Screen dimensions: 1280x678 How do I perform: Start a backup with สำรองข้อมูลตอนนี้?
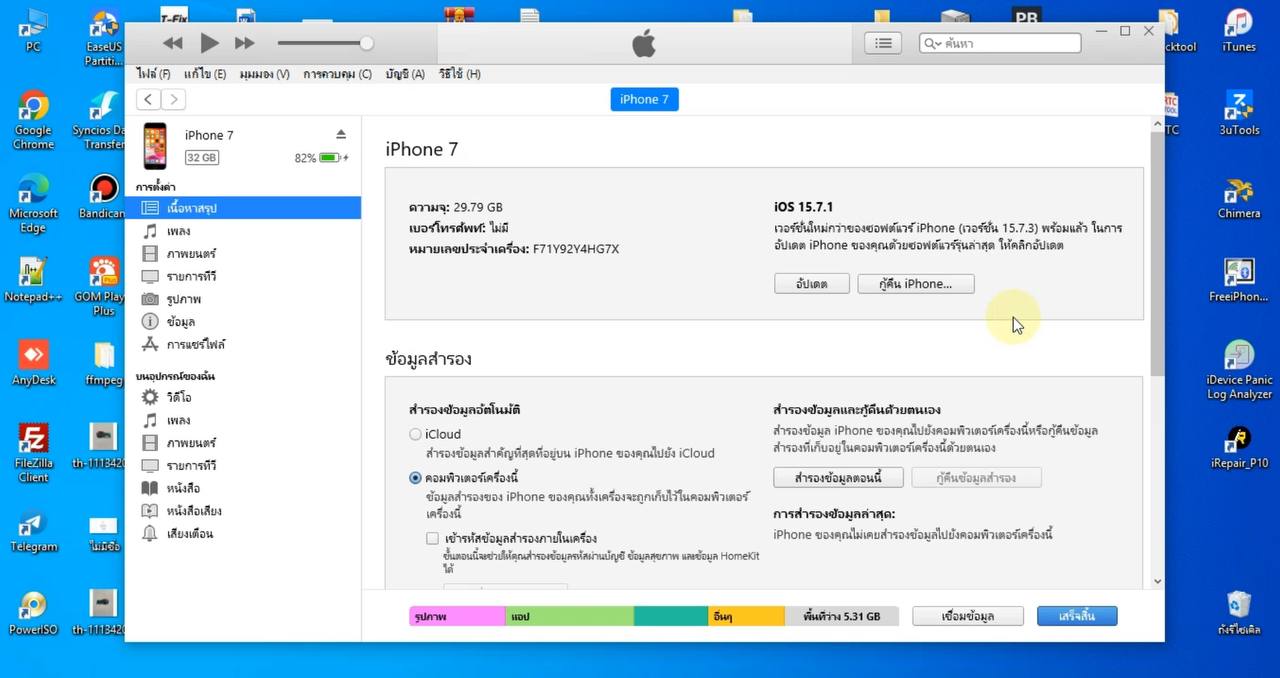tap(838, 477)
